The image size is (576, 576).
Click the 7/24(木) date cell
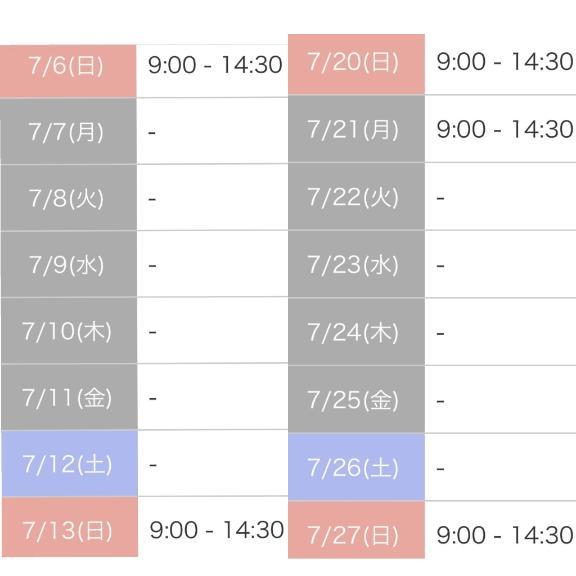(x=356, y=332)
